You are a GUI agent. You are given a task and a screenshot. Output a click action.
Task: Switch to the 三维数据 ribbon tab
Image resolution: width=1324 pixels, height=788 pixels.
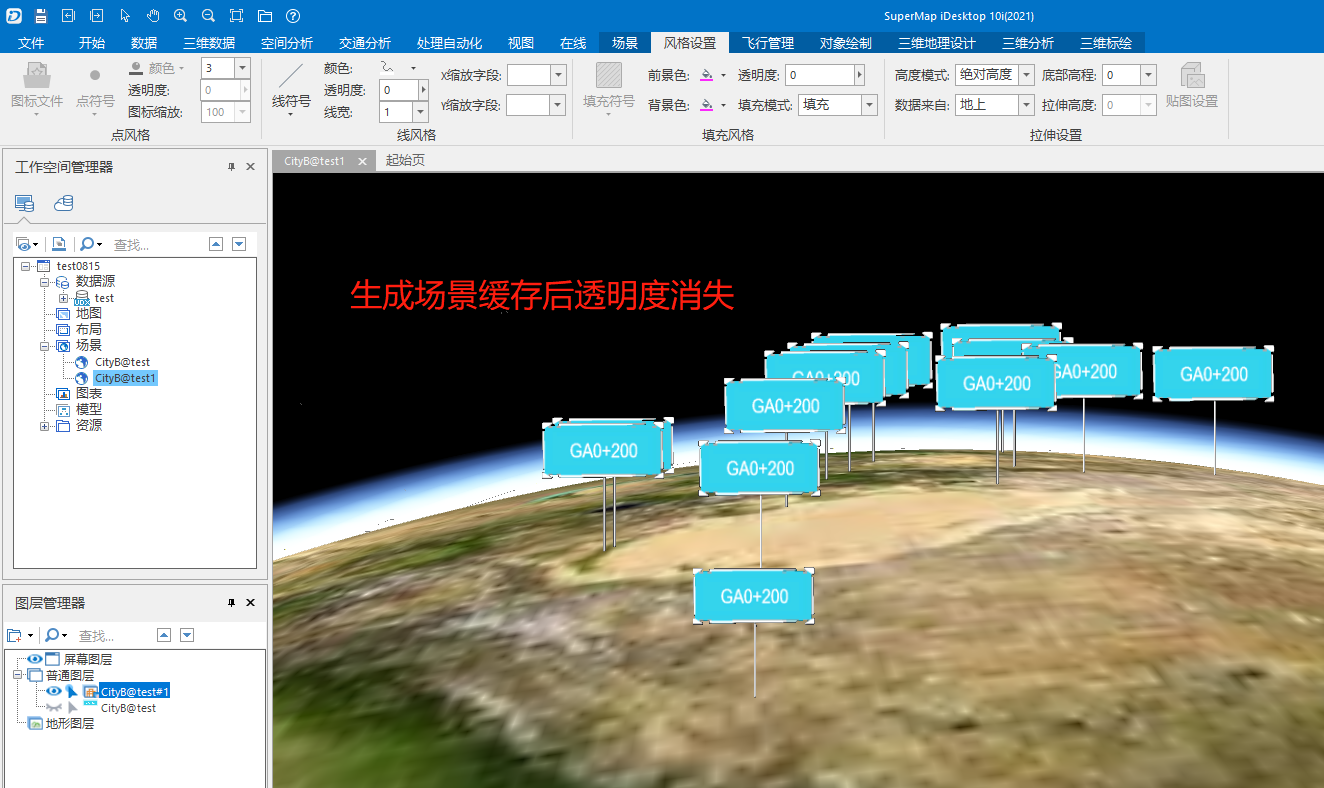tap(209, 43)
